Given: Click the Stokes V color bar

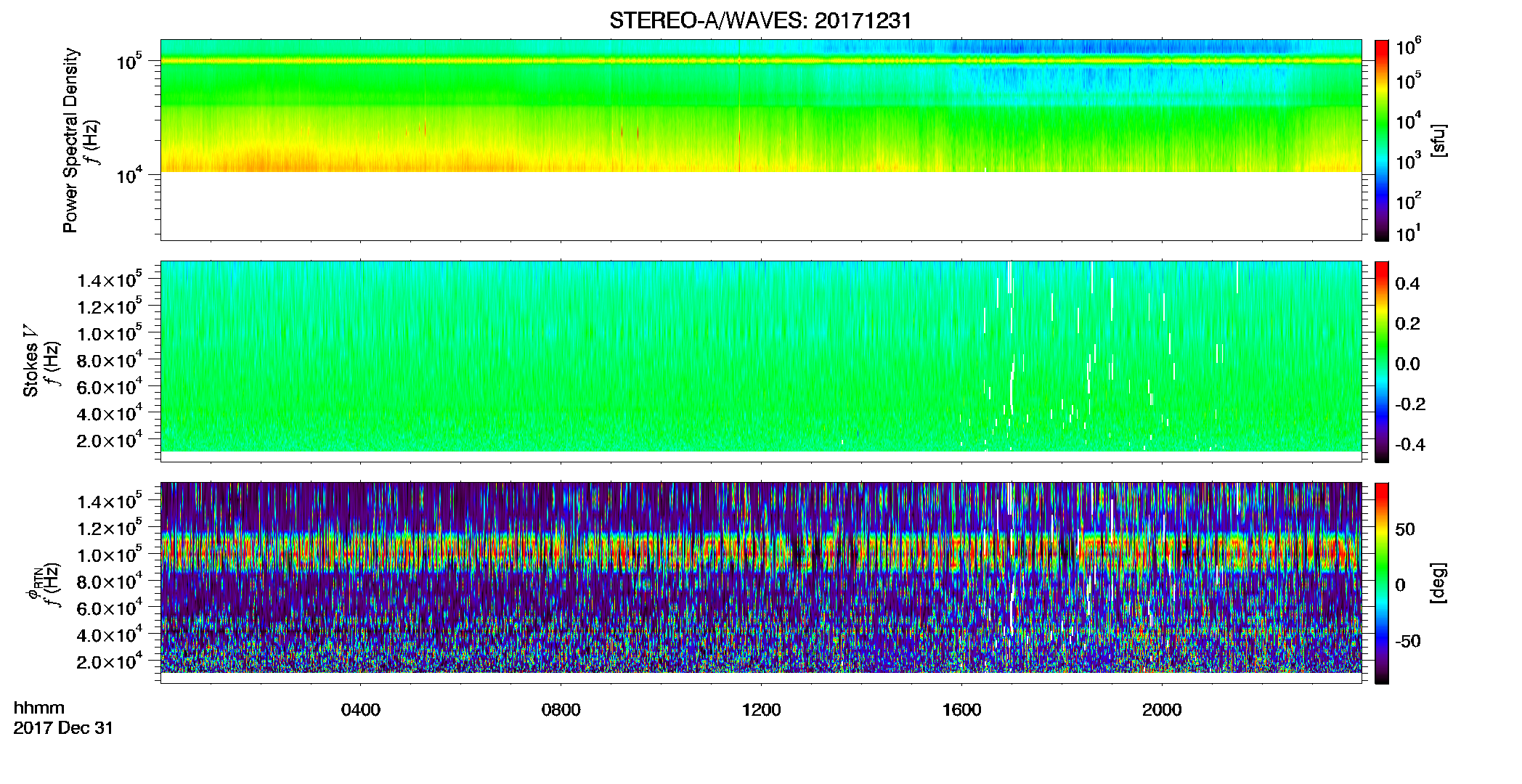Looking at the screenshot, I should [1382, 362].
